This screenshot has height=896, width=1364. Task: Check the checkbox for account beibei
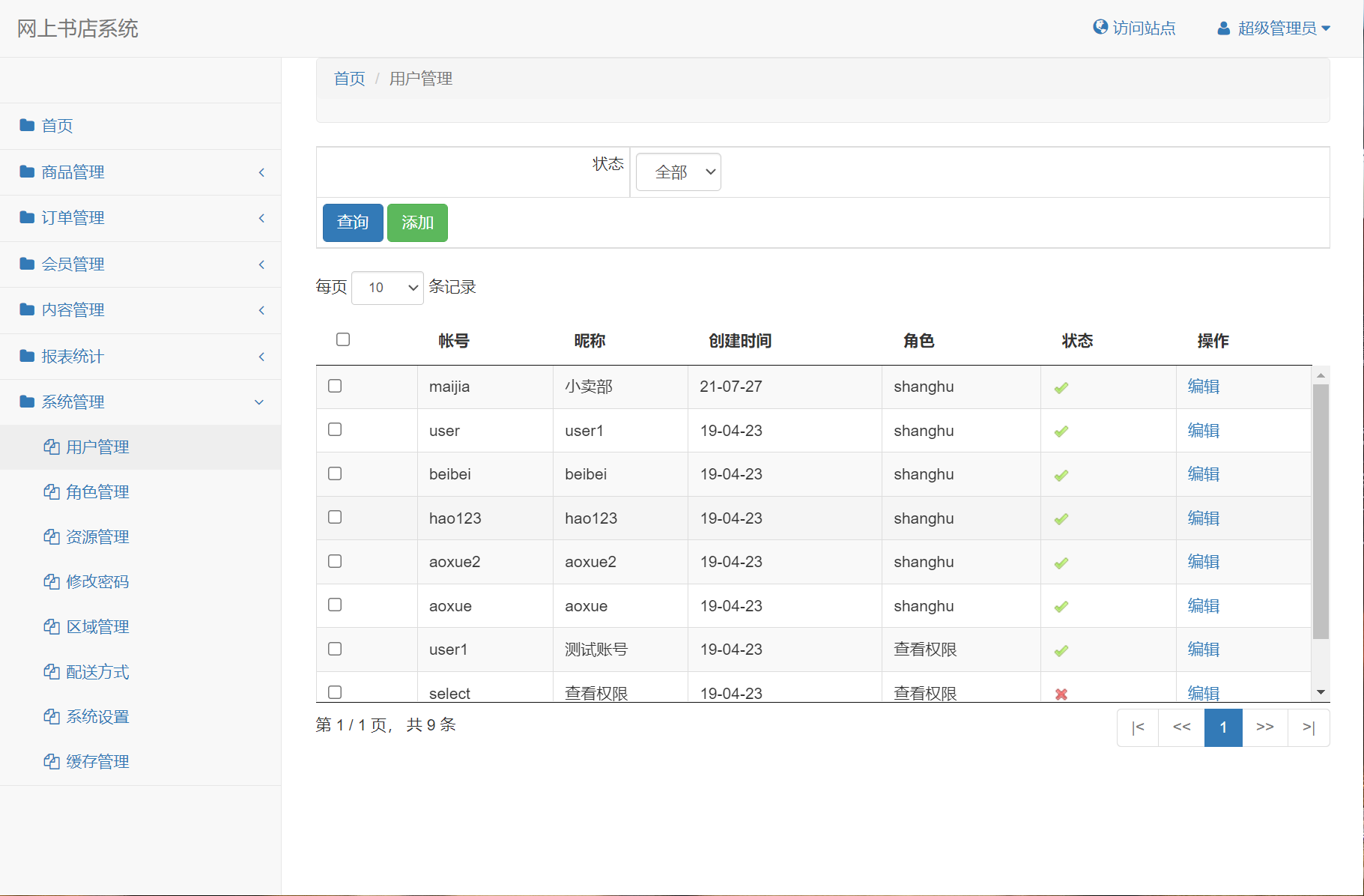click(334, 473)
